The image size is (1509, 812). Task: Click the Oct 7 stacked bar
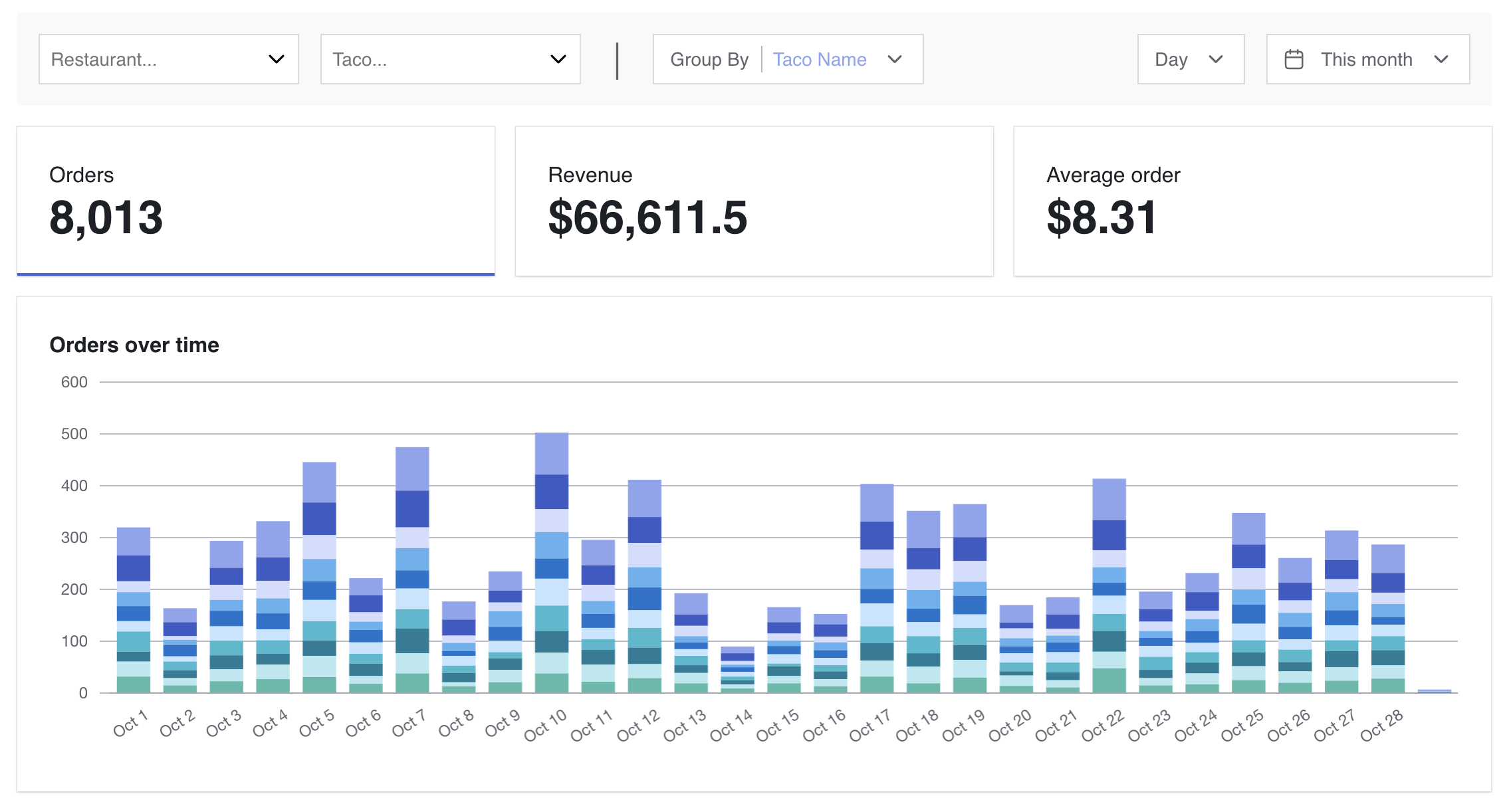click(412, 571)
